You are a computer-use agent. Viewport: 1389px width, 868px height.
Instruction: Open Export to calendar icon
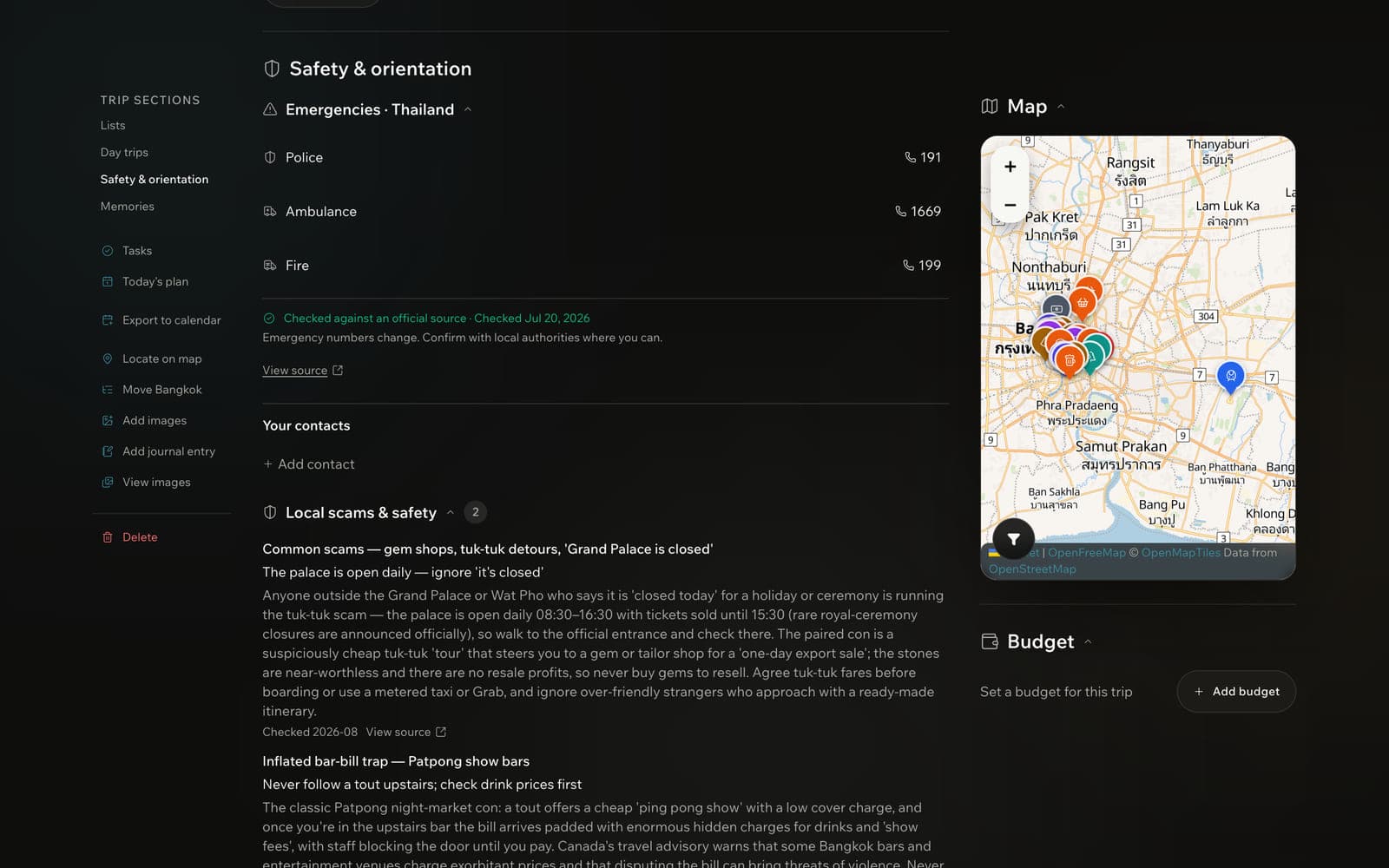click(x=108, y=320)
